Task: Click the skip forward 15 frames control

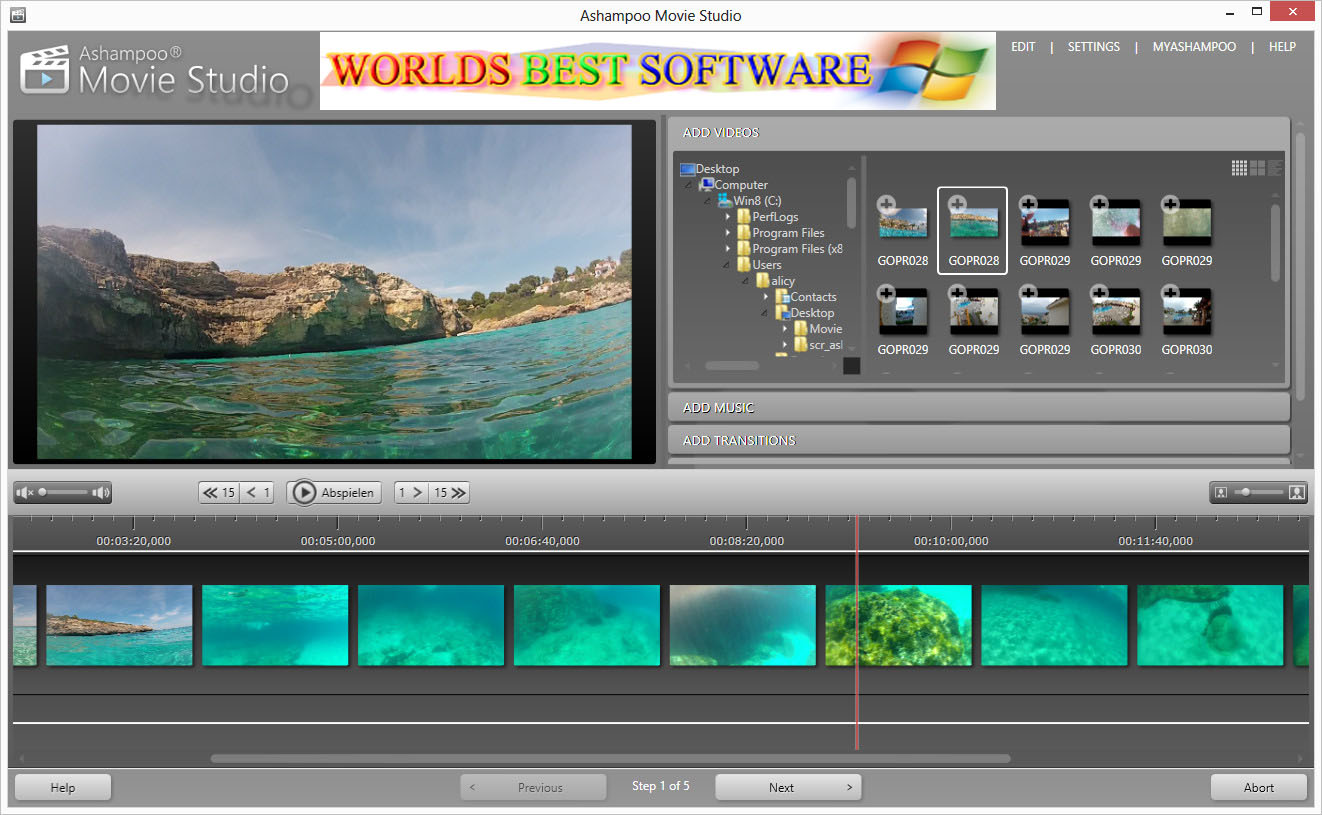Action: (447, 492)
